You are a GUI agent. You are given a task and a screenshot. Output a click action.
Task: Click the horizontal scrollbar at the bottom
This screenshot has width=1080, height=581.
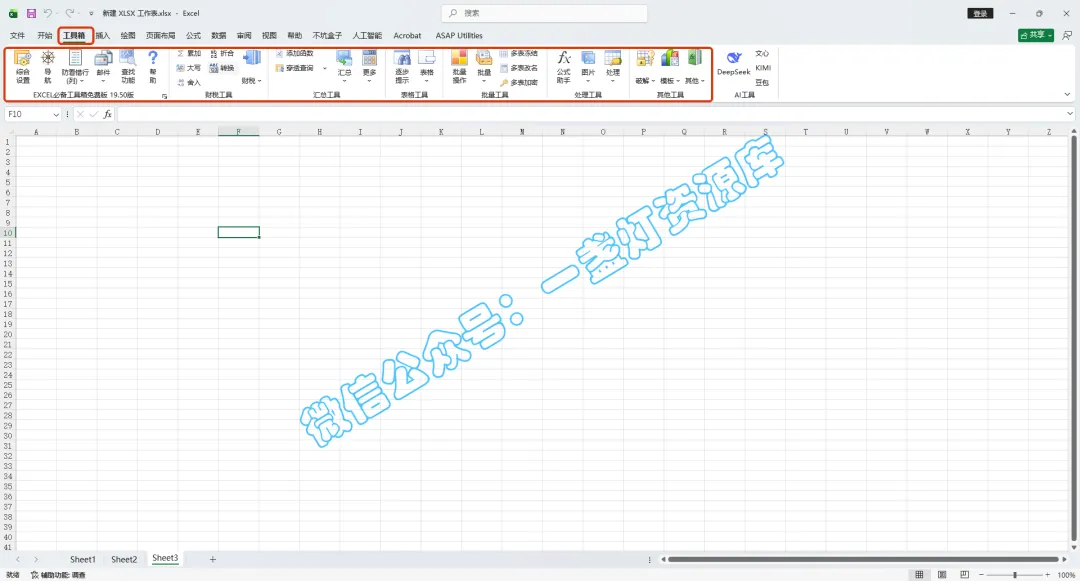click(x=863, y=559)
